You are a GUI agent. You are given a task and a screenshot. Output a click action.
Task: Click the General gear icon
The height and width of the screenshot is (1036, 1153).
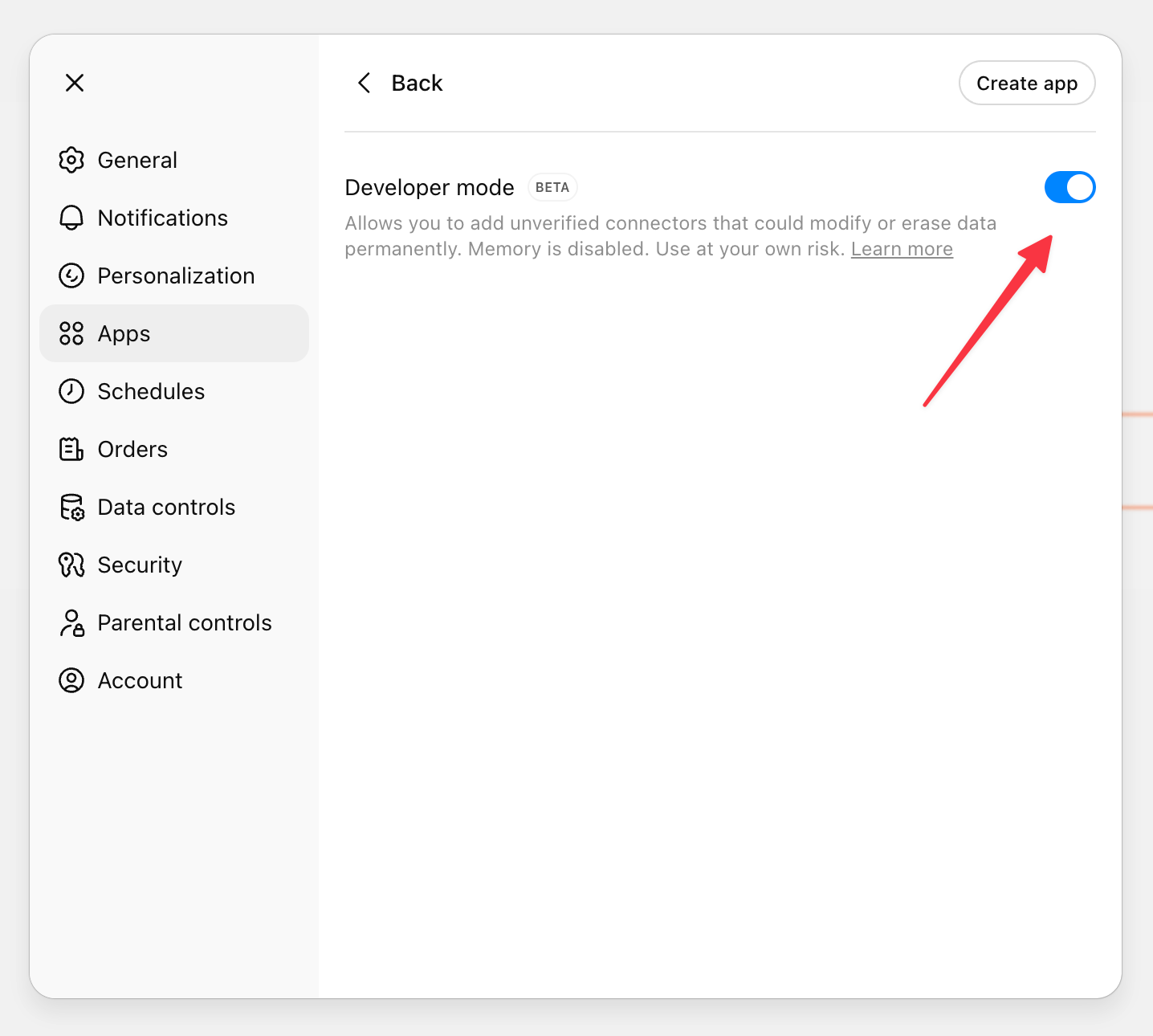(71, 160)
